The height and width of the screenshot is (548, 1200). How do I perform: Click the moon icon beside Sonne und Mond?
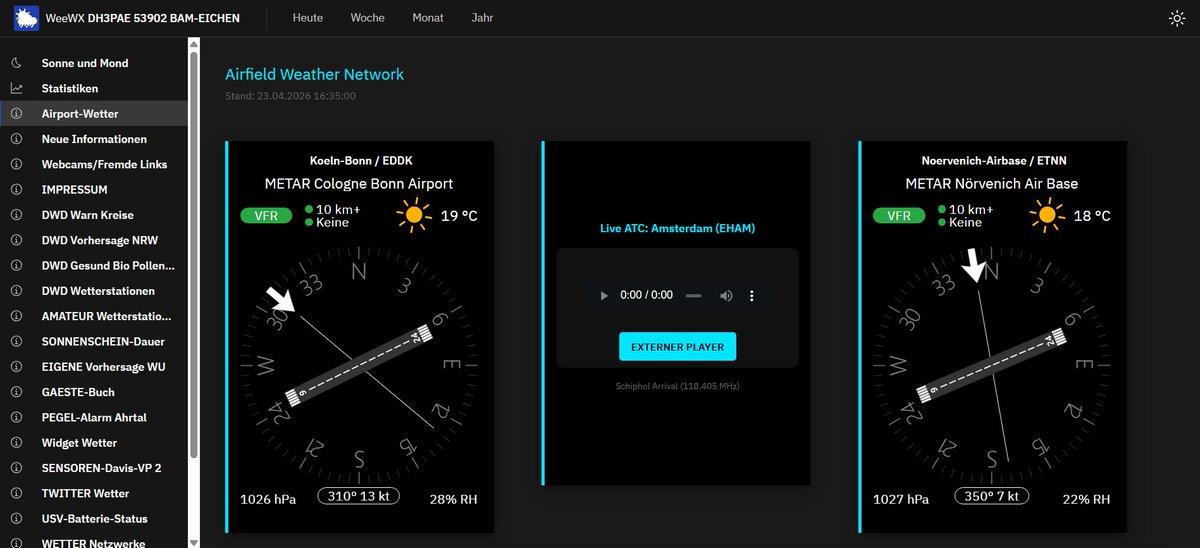click(x=16, y=63)
